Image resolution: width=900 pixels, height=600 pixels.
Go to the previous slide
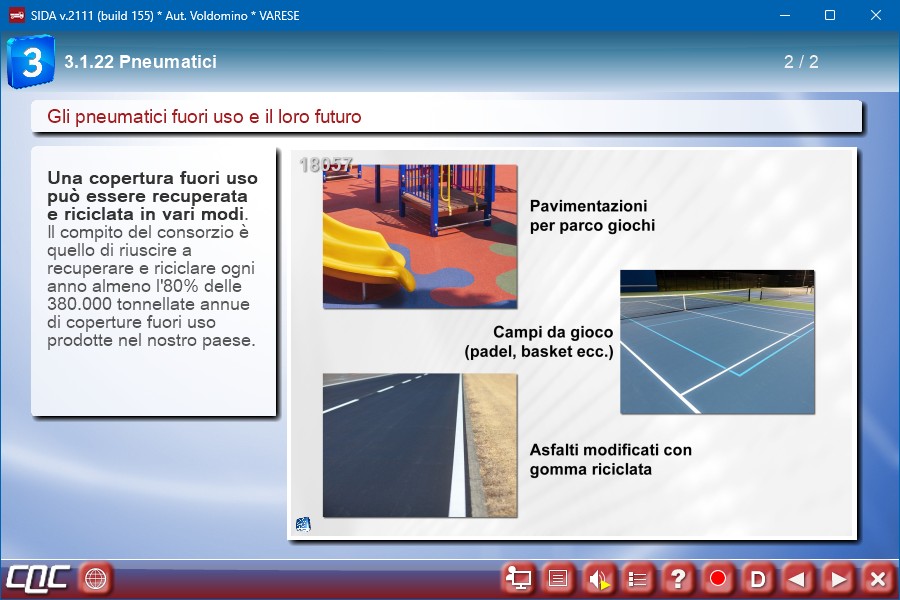[x=798, y=578]
